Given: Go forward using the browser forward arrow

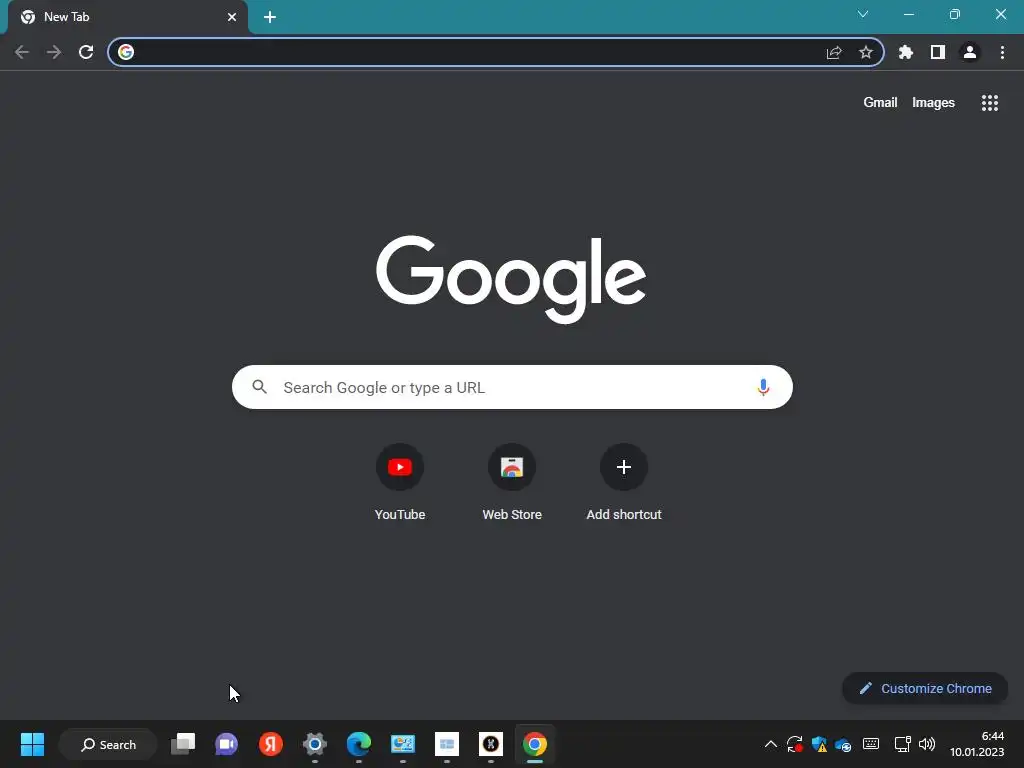Looking at the screenshot, I should pyautogui.click(x=54, y=52).
